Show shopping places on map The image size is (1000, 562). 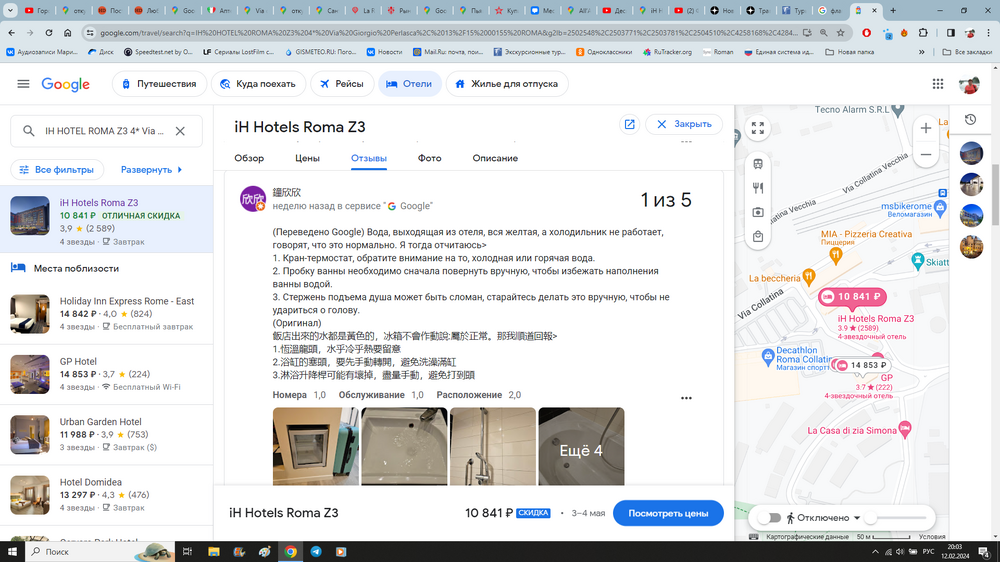pyautogui.click(x=758, y=237)
